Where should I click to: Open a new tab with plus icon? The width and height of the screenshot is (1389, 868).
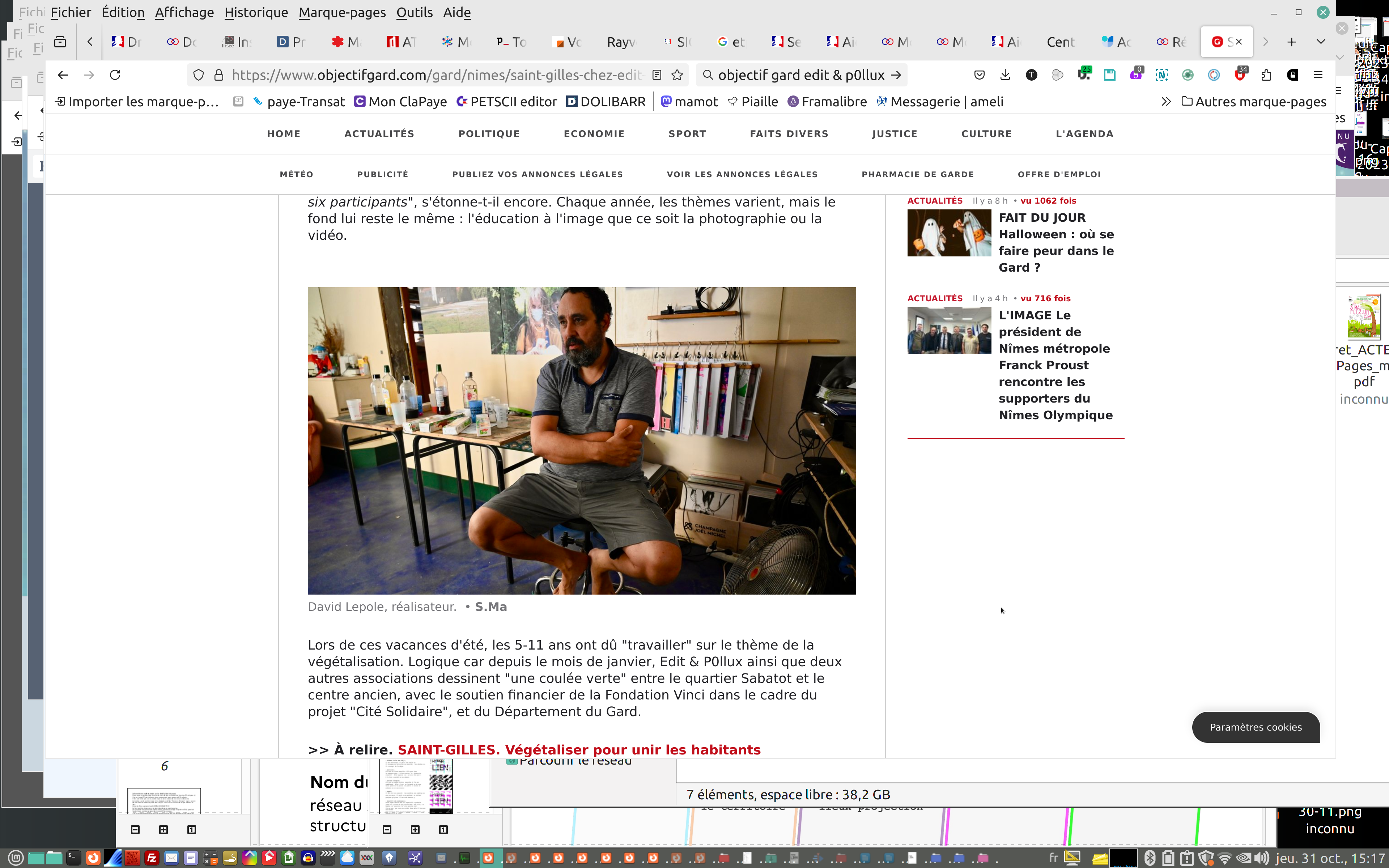(1291, 41)
